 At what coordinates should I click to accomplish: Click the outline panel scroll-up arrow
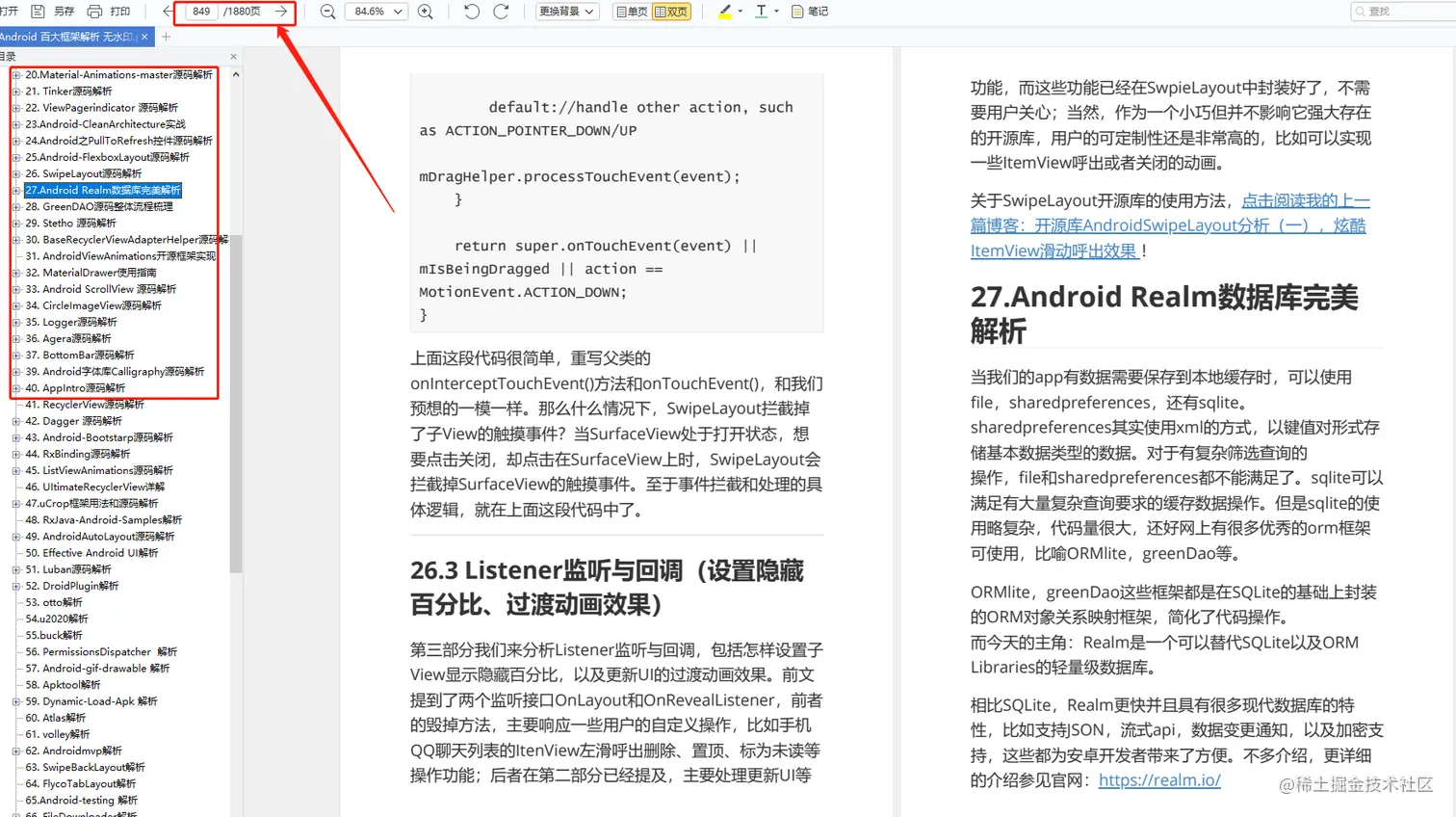236,74
